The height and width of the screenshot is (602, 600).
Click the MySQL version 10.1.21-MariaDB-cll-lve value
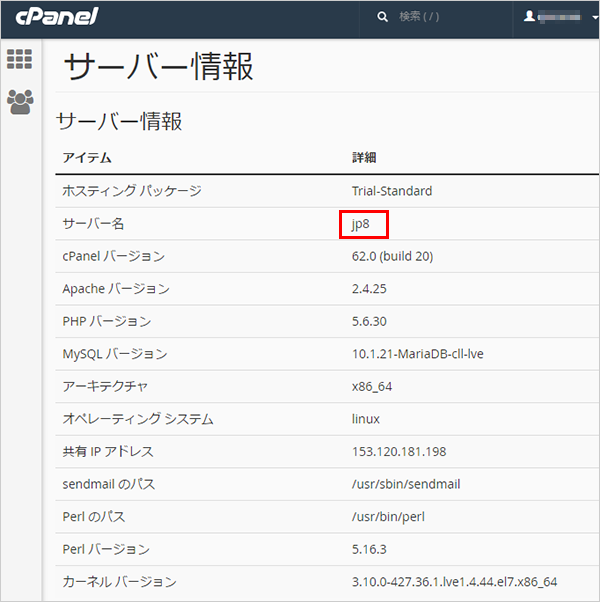click(x=418, y=354)
